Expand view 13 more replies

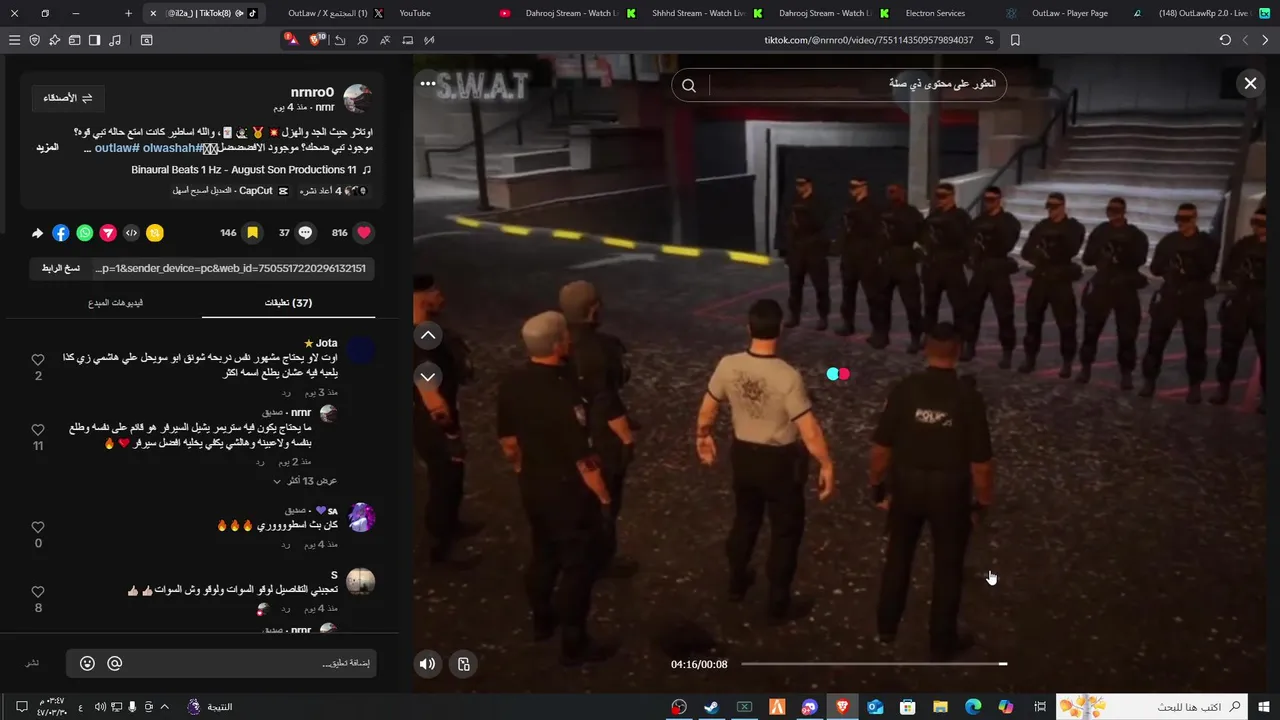[306, 481]
